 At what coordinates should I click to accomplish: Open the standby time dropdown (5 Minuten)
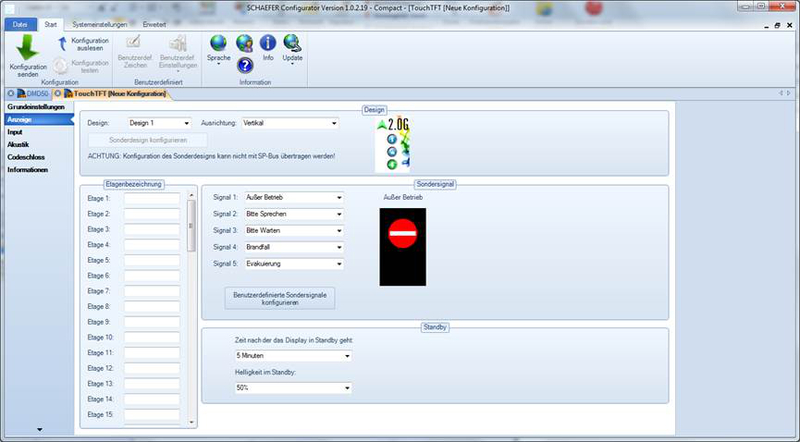(x=293, y=356)
